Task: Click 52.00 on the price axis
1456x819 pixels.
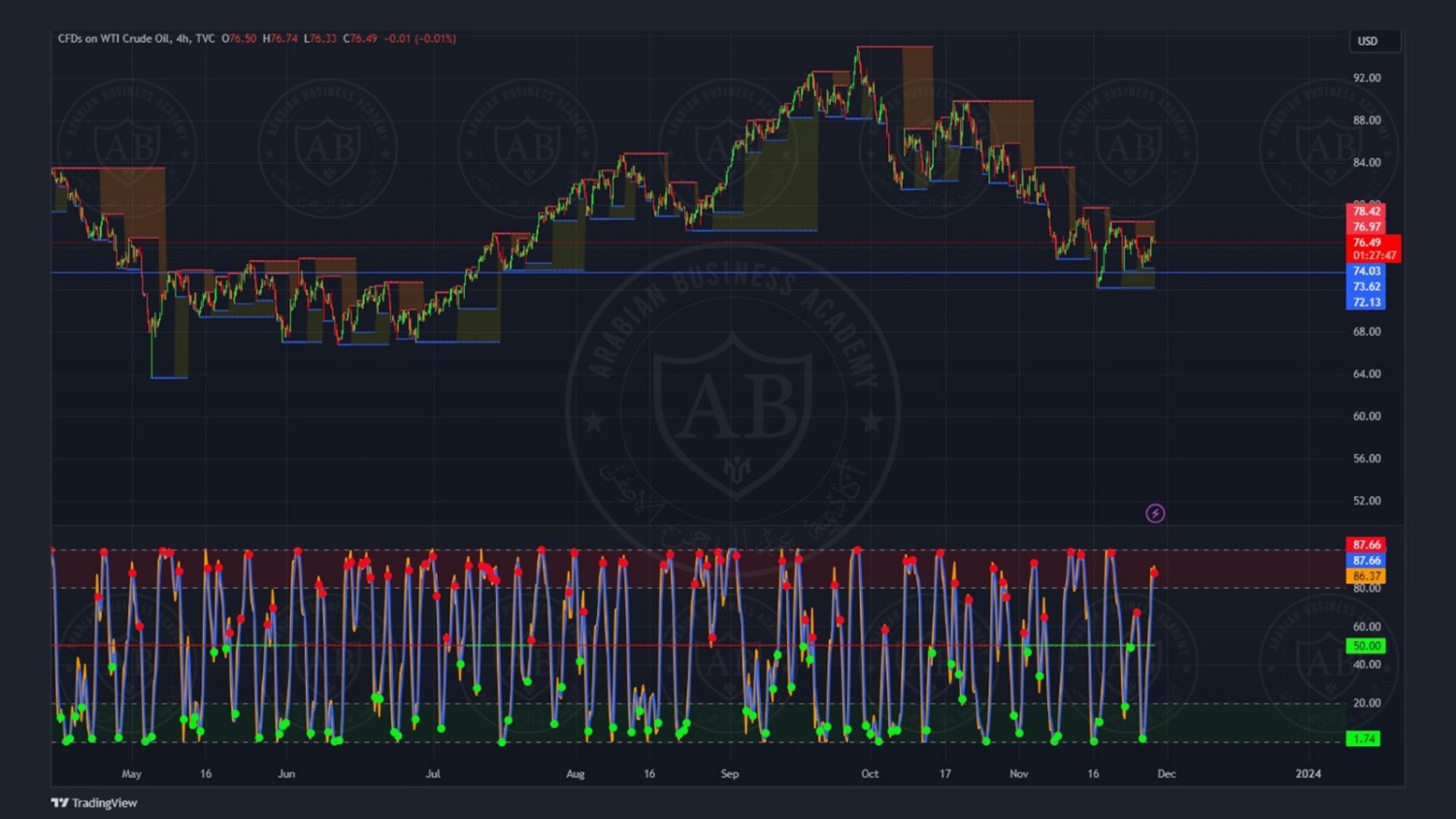Action: (1367, 501)
